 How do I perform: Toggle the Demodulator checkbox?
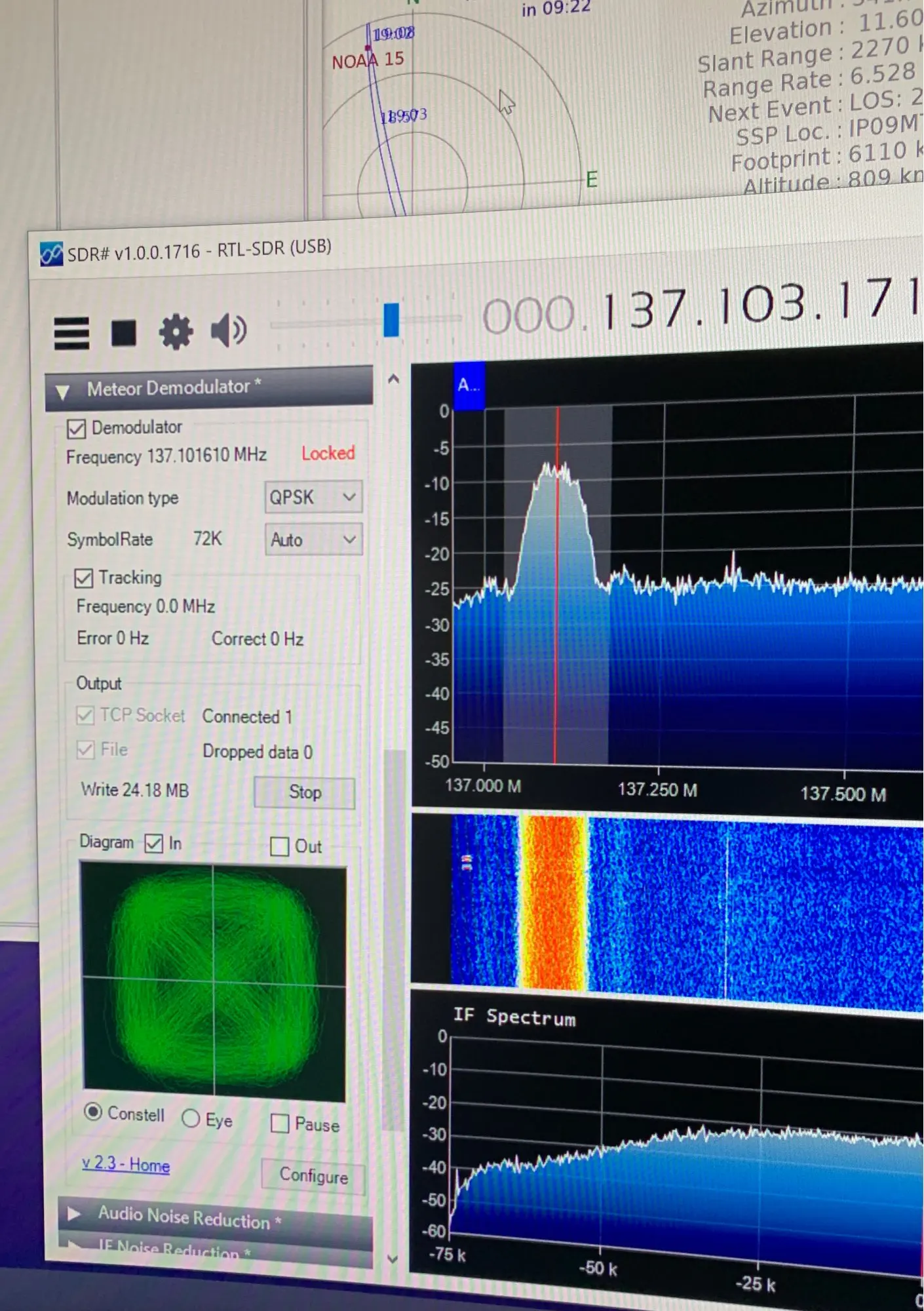pyautogui.click(x=76, y=429)
